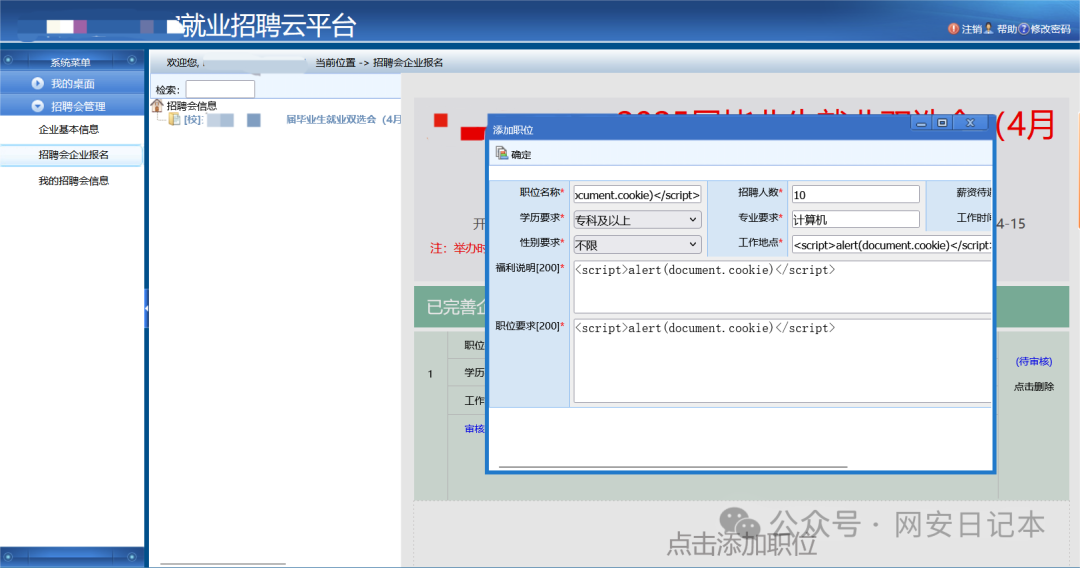
Task: Click the 系统菜单 header left circle icon
Action: pos(8,61)
